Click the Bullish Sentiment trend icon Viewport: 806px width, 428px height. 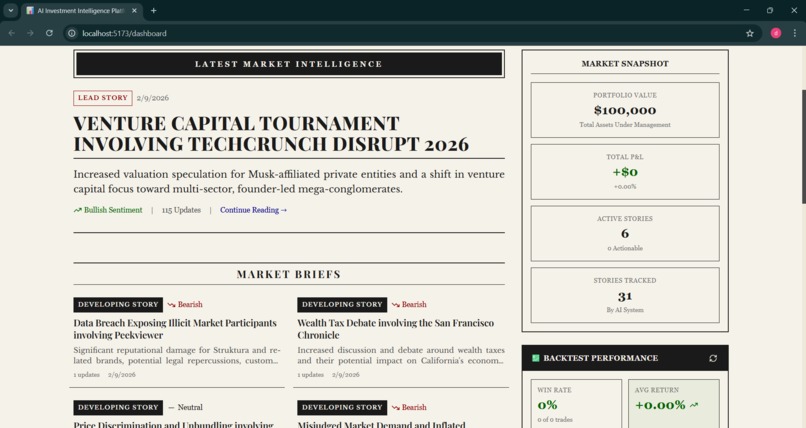78,210
